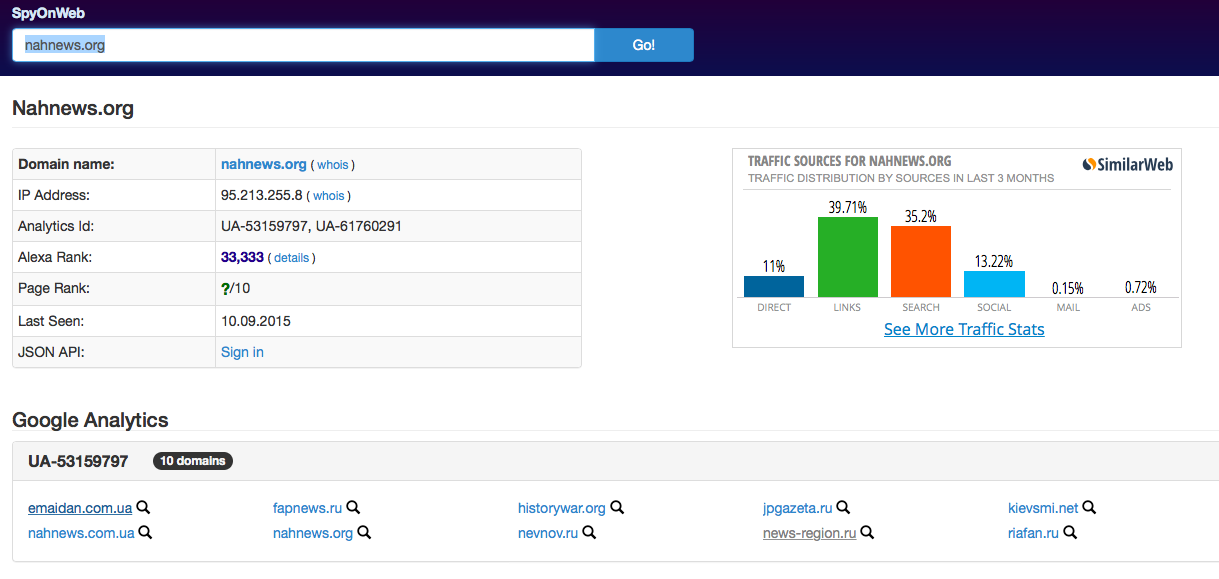Open whois link for IP address 95.213.255.8
Viewport: 1219px width, 579px height.
click(x=329, y=196)
